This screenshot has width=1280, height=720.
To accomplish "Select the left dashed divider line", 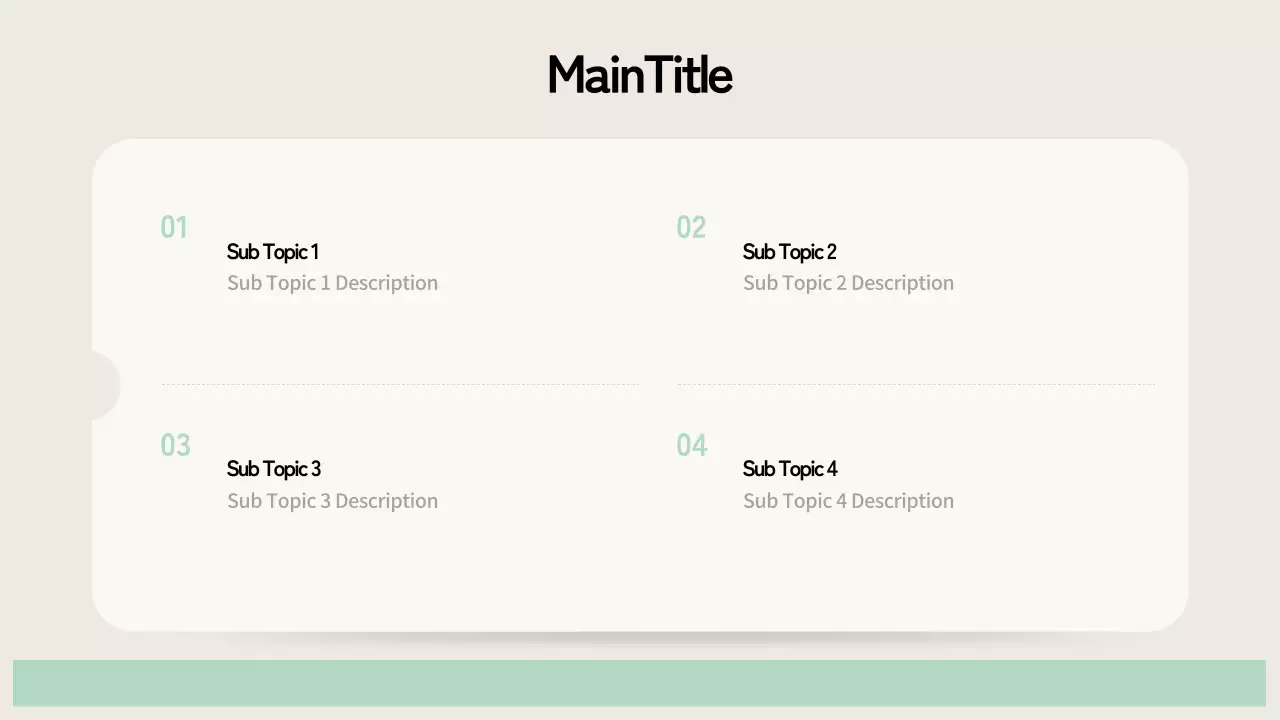I will coord(400,384).
